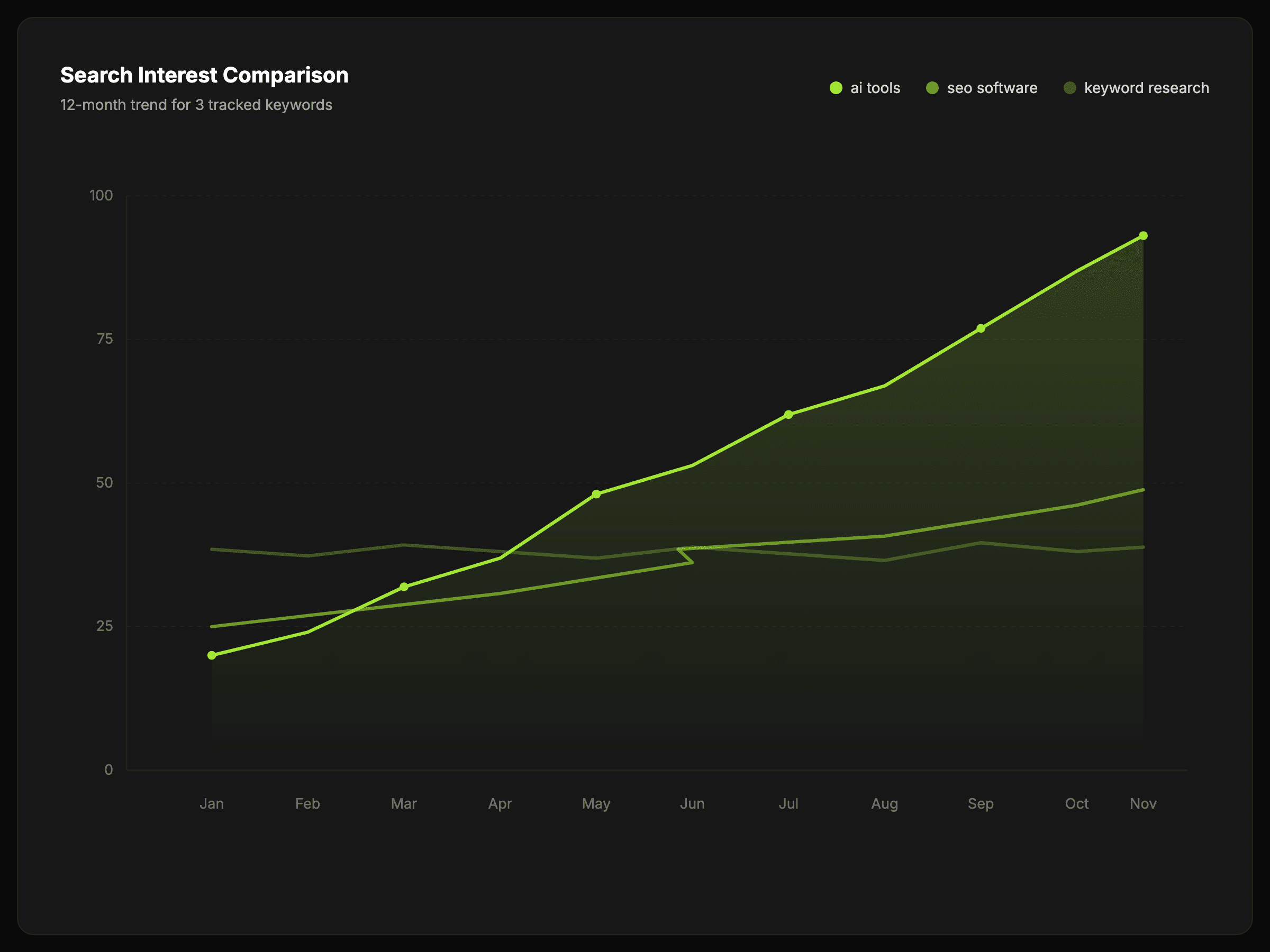
Task: Click the Nov x-axis label
Action: click(1143, 803)
